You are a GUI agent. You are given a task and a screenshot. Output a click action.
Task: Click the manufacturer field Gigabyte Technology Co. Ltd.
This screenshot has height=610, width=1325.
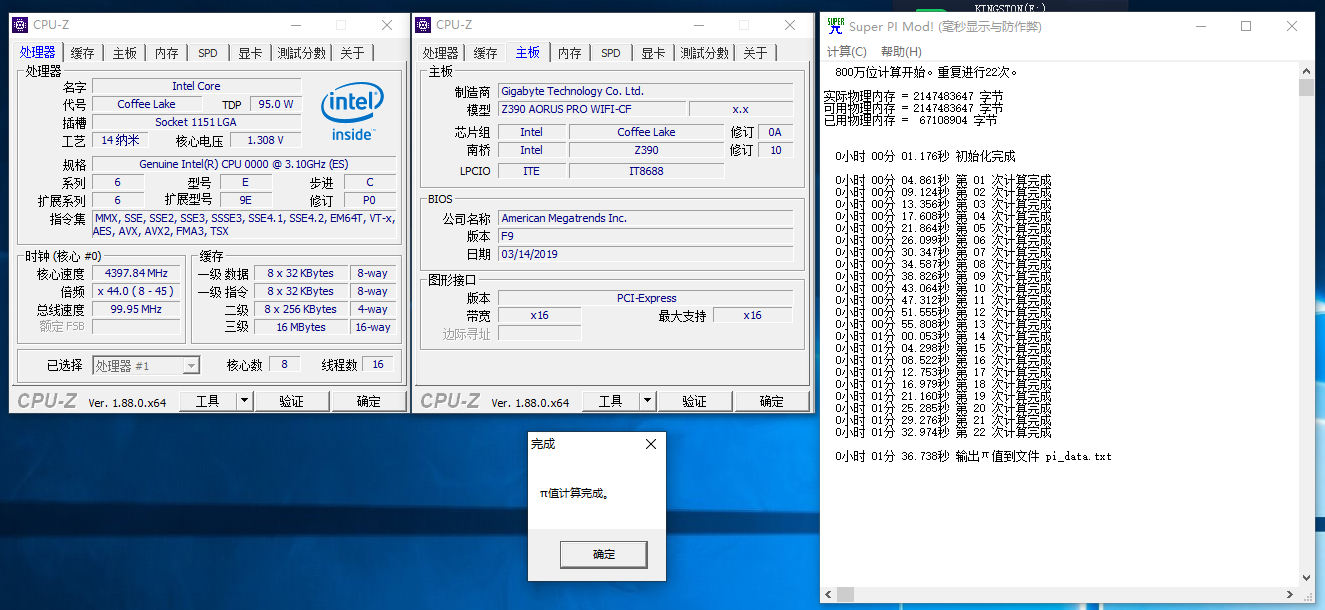(645, 91)
